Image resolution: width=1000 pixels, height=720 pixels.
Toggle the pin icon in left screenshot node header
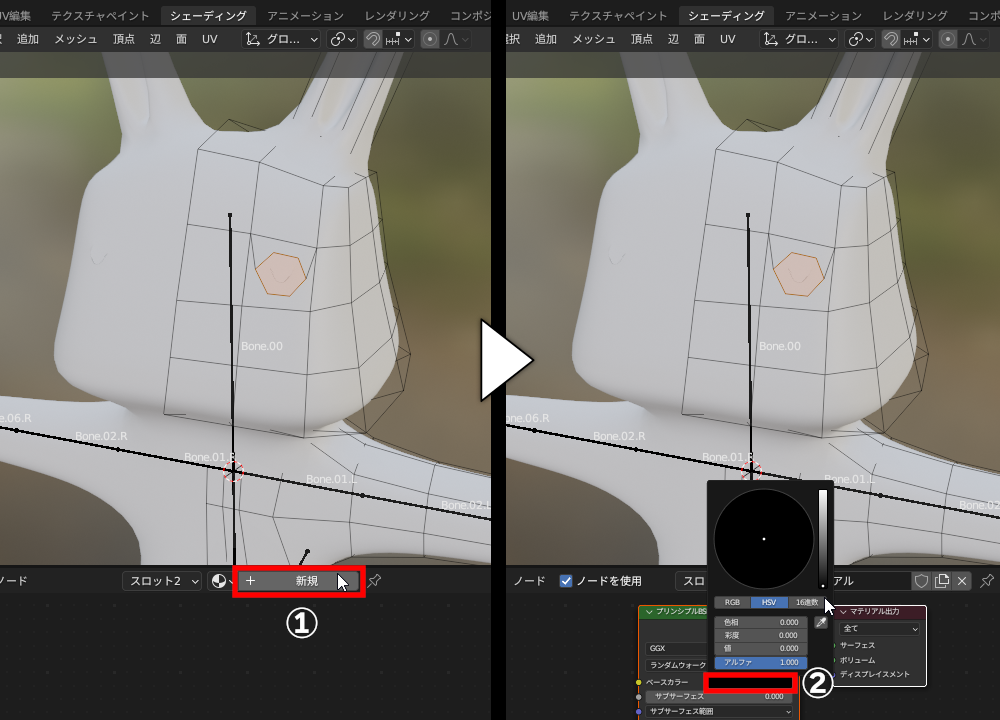point(374,581)
